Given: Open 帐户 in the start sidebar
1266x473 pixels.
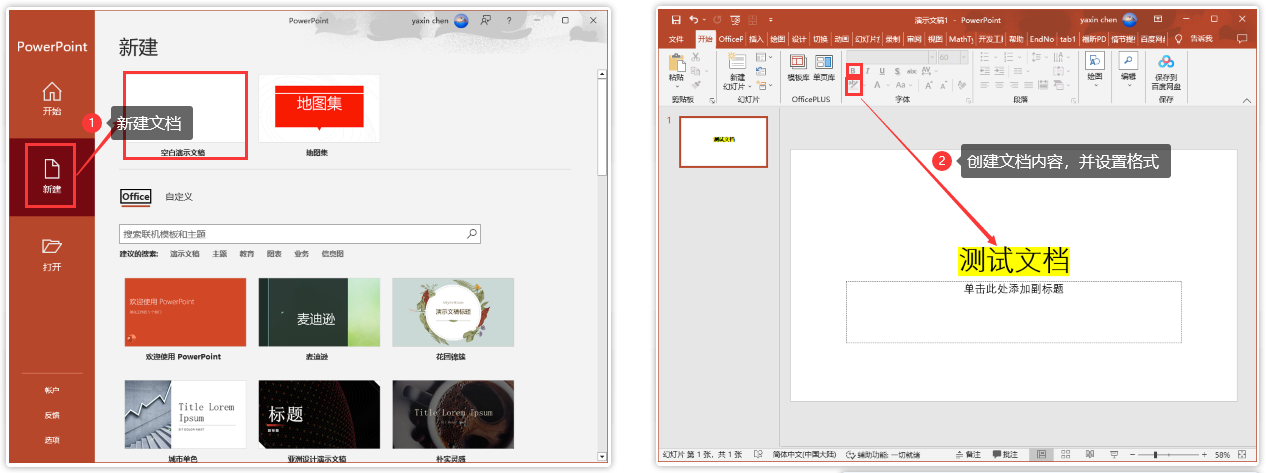Looking at the screenshot, I should pyautogui.click(x=51, y=391).
